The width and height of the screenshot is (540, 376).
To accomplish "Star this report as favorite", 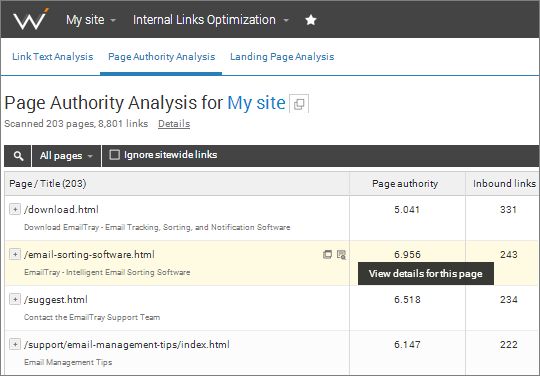I will click(x=311, y=20).
